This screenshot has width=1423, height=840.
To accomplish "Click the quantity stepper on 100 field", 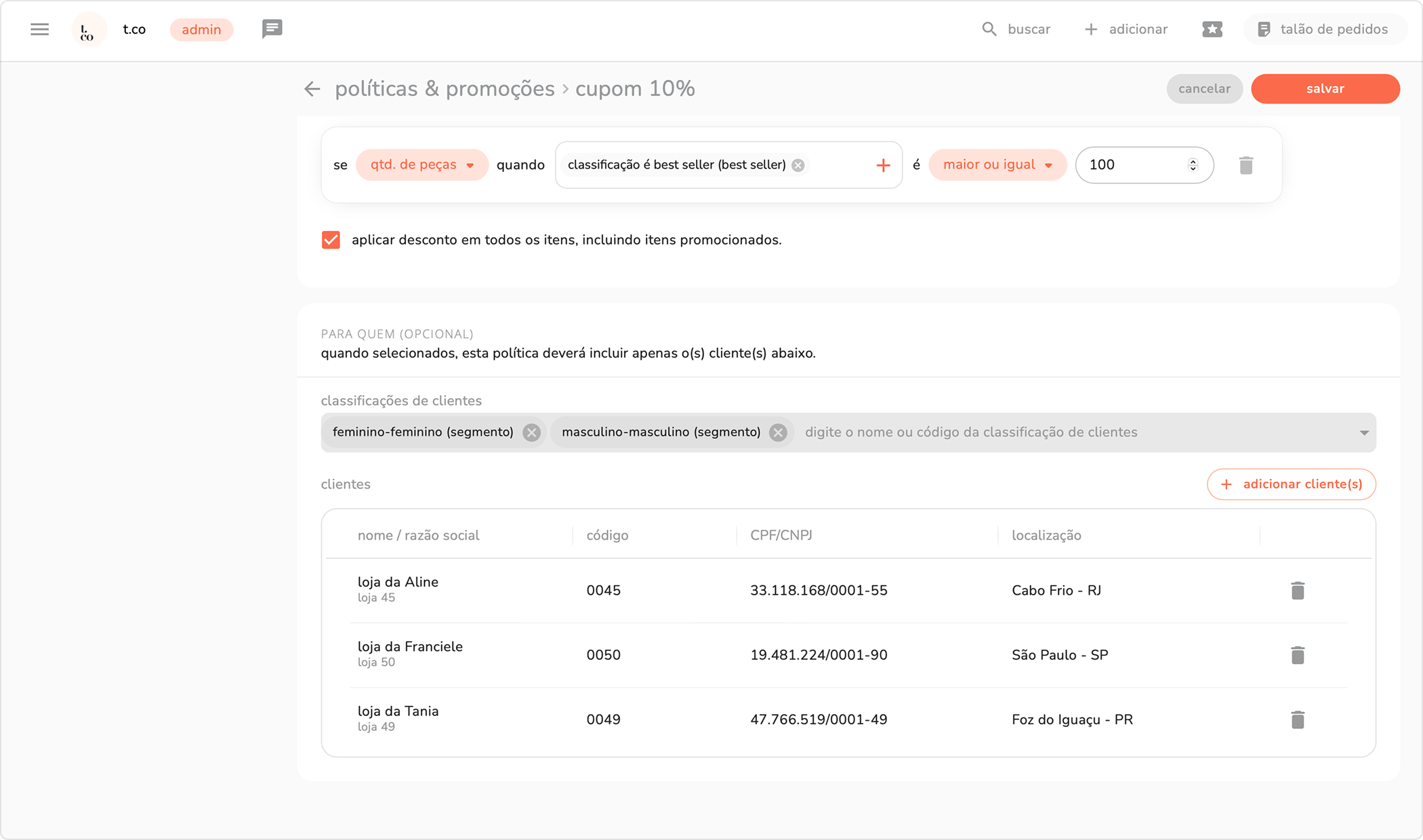I will (1193, 165).
